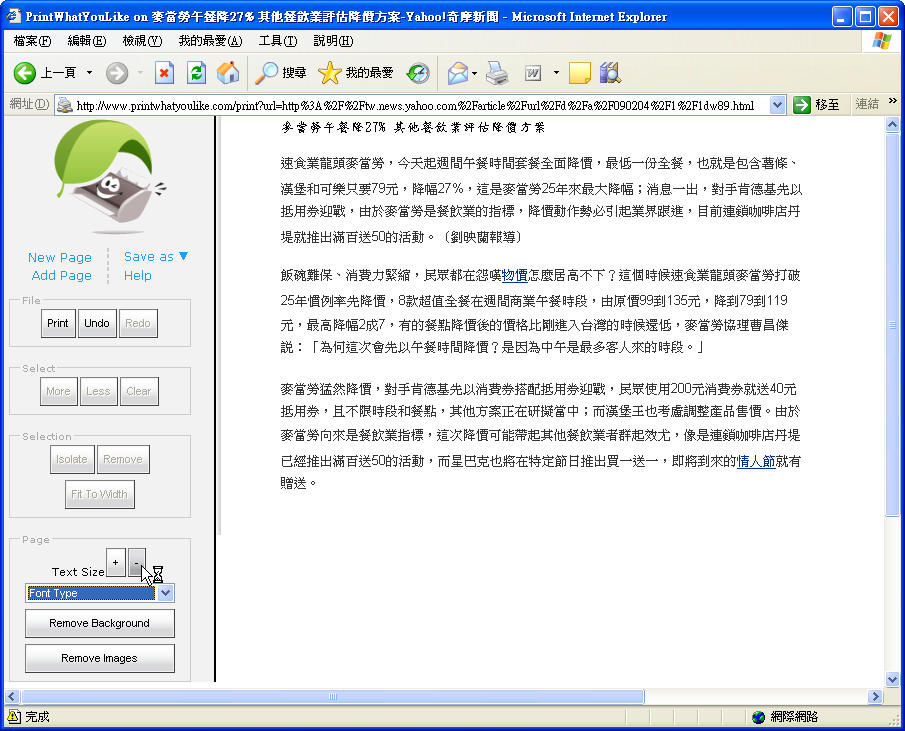
Task: Open the 我的最愛(A) Favorites menu
Action: pyautogui.click(x=210, y=41)
